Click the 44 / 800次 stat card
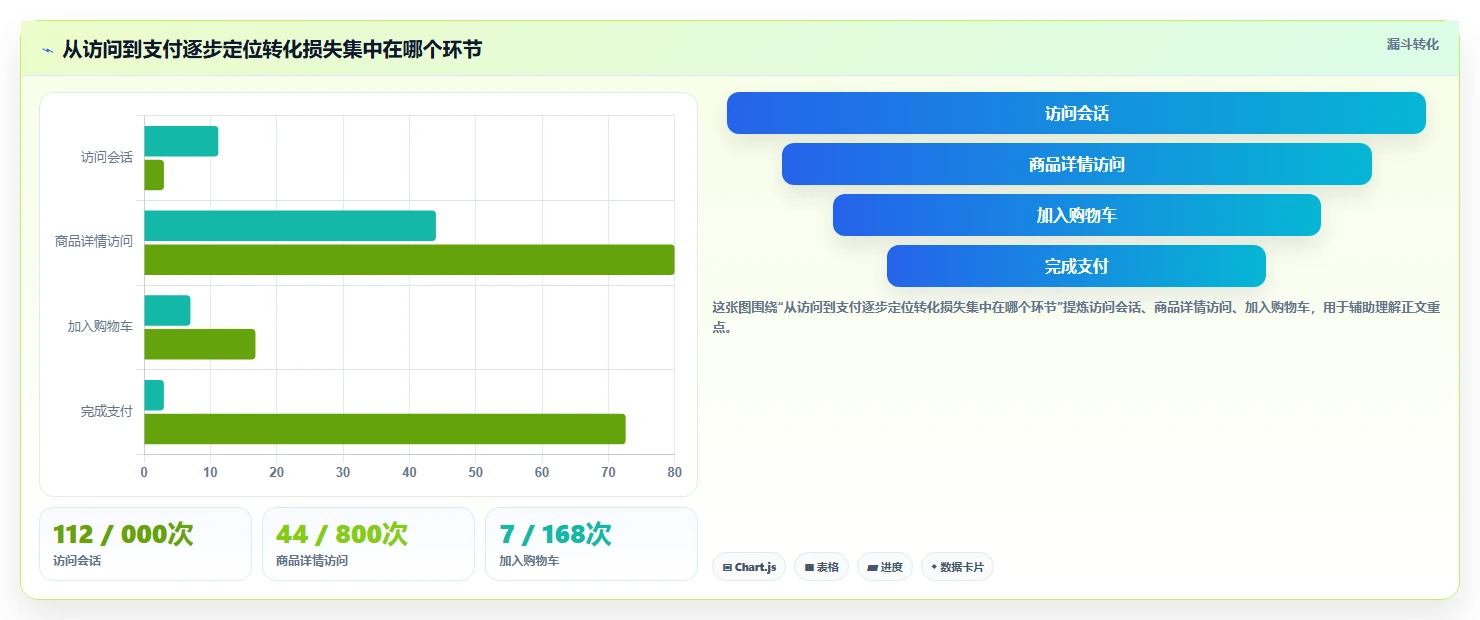 click(368, 544)
